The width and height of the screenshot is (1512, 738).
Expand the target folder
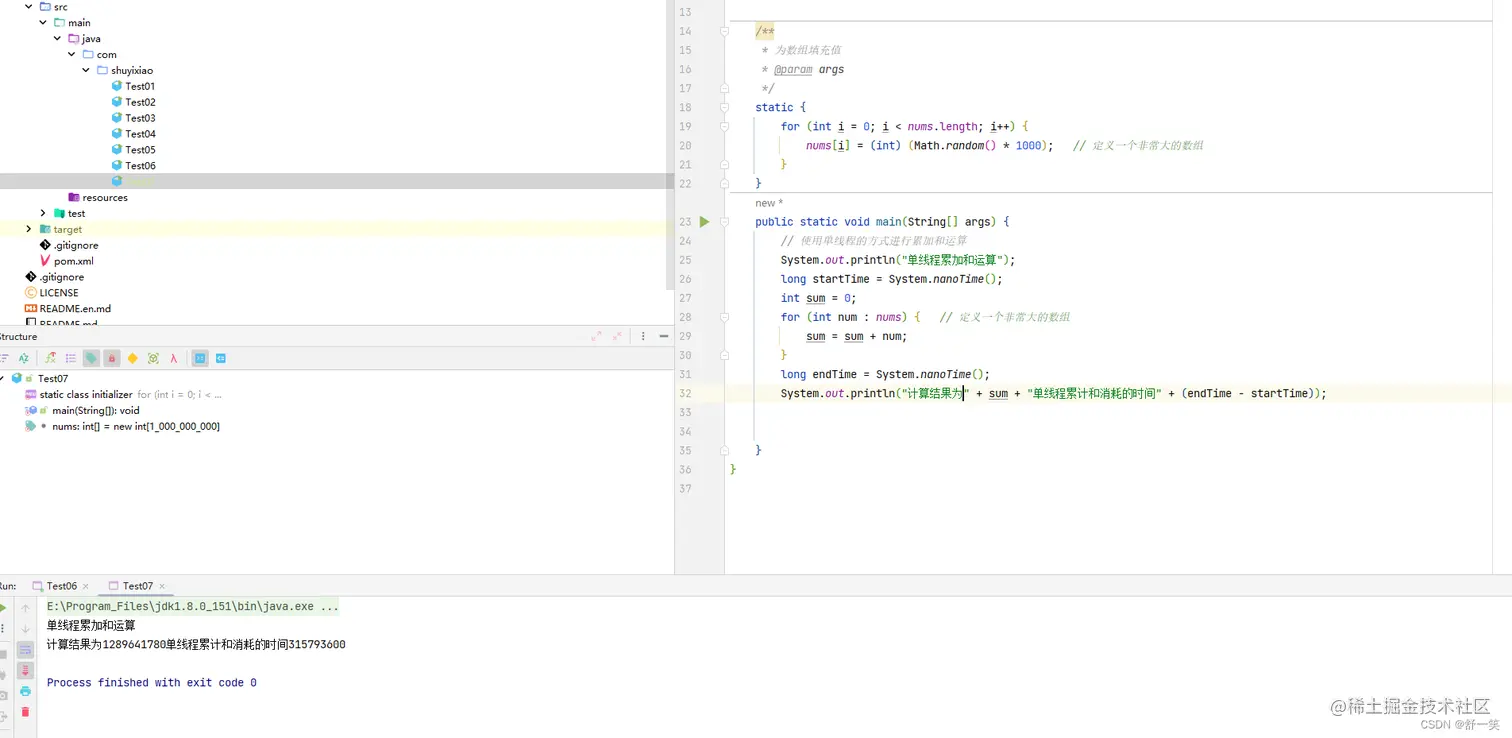[28, 229]
